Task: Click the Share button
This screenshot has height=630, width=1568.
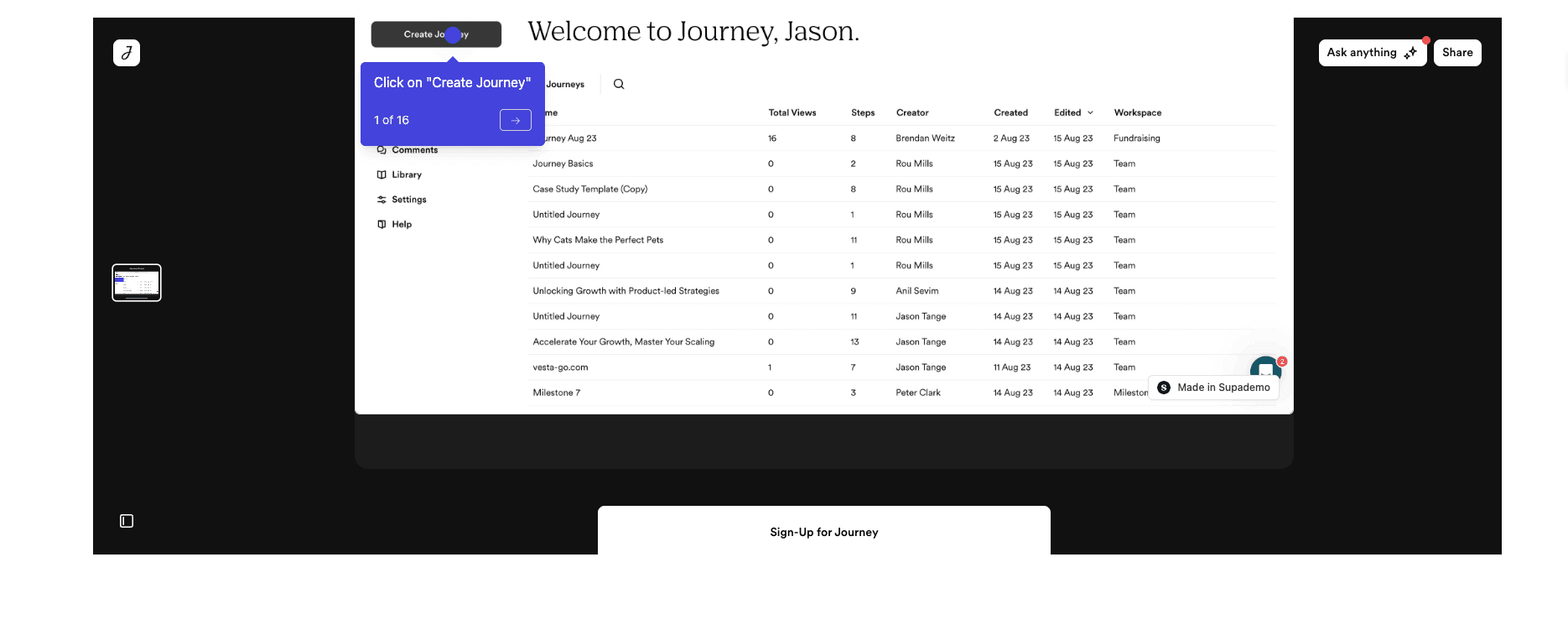Action: (x=1457, y=53)
